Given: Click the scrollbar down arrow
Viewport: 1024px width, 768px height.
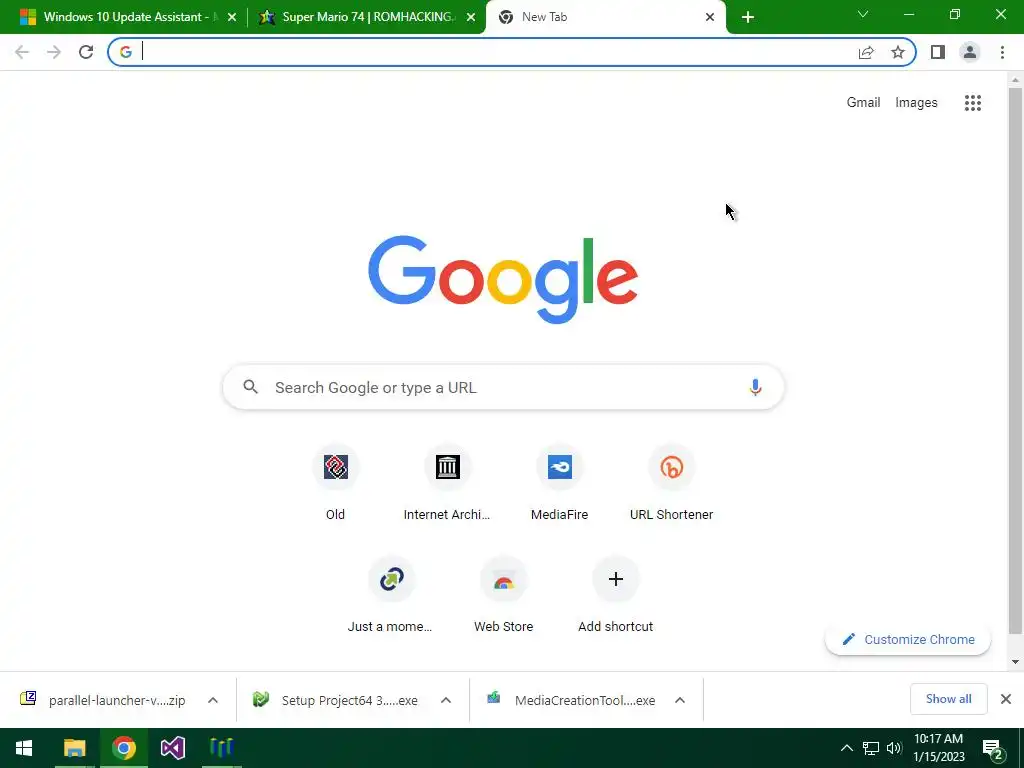Looking at the screenshot, I should (x=1015, y=662).
